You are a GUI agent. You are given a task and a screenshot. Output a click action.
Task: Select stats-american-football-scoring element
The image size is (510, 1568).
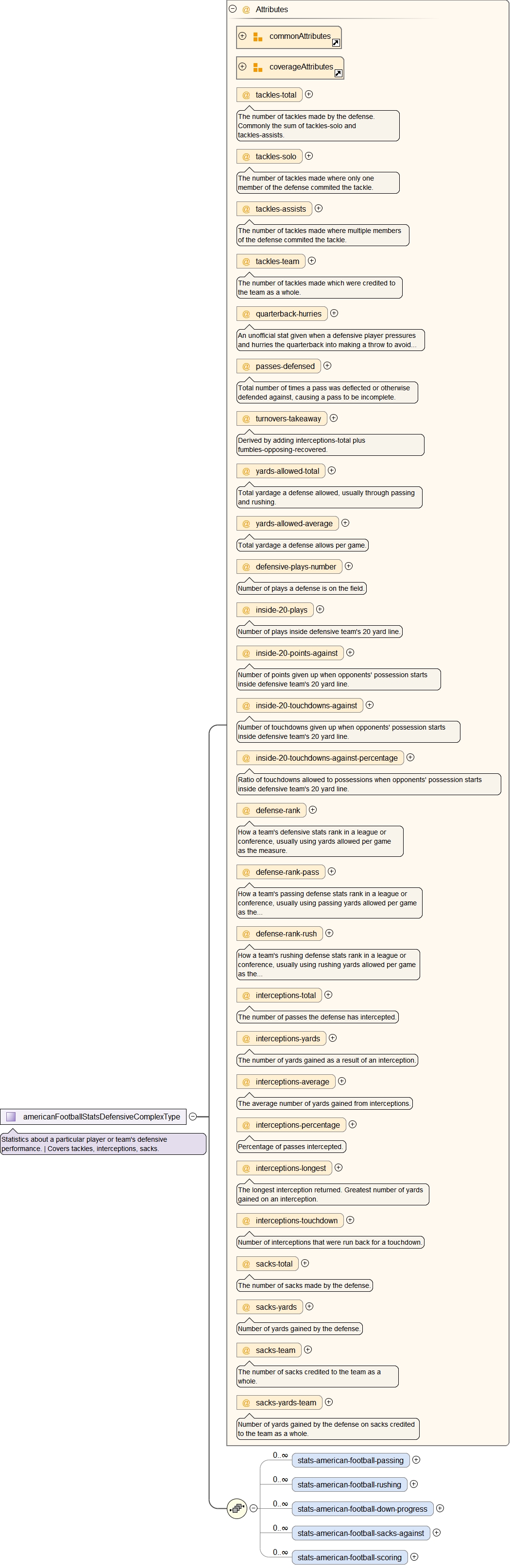tap(349, 1557)
